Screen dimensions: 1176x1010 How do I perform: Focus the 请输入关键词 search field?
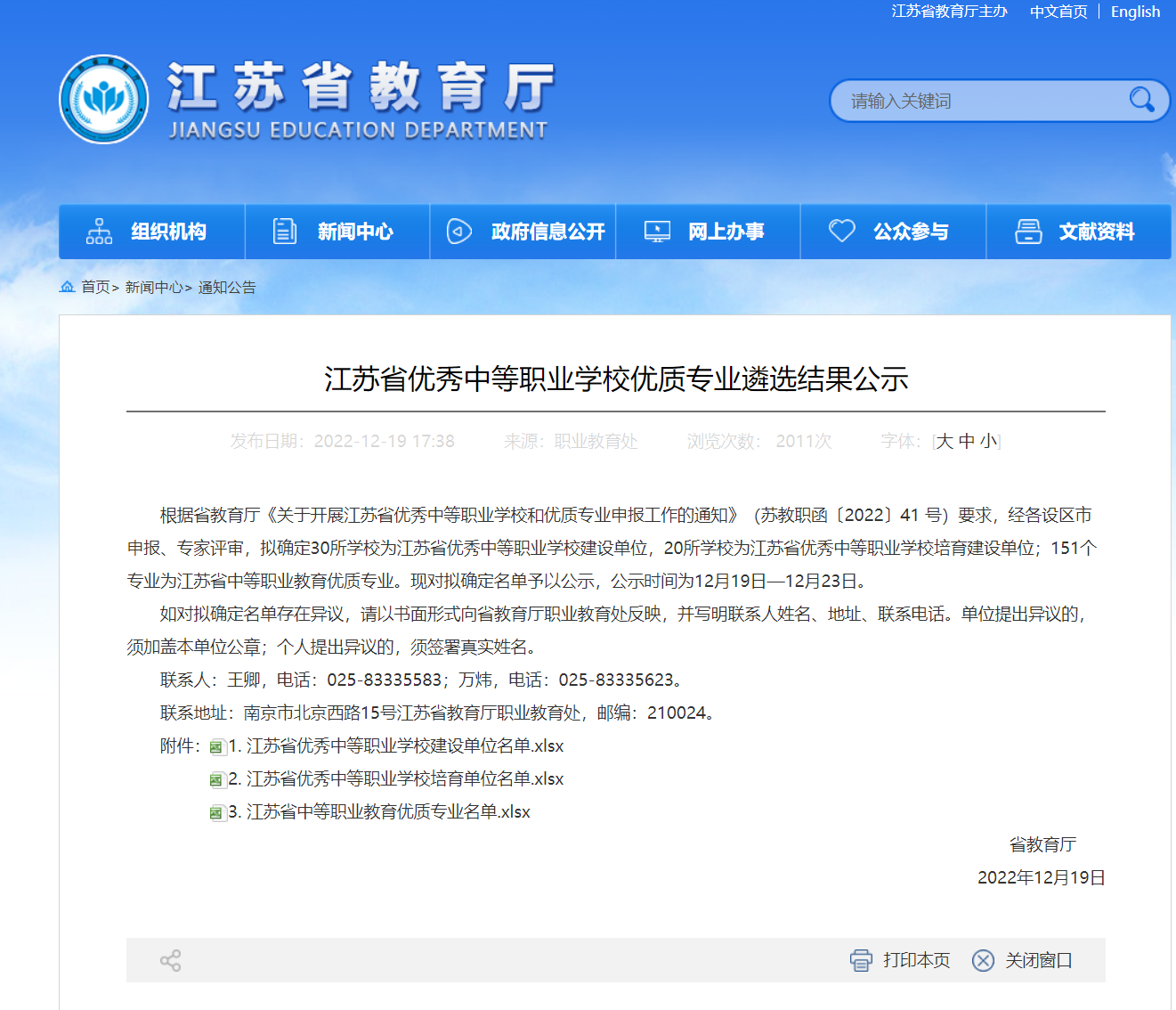pos(979,102)
